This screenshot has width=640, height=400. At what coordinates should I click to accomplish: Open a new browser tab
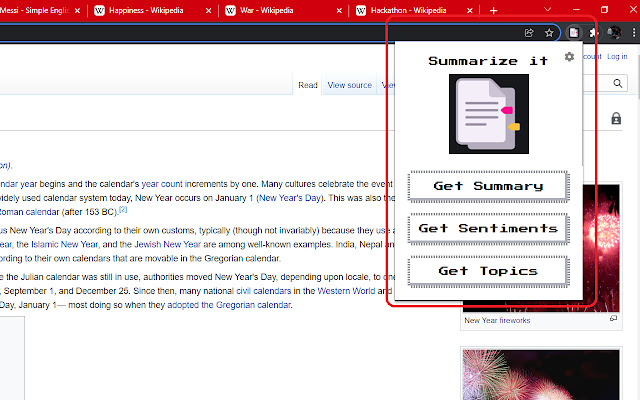[x=493, y=11]
